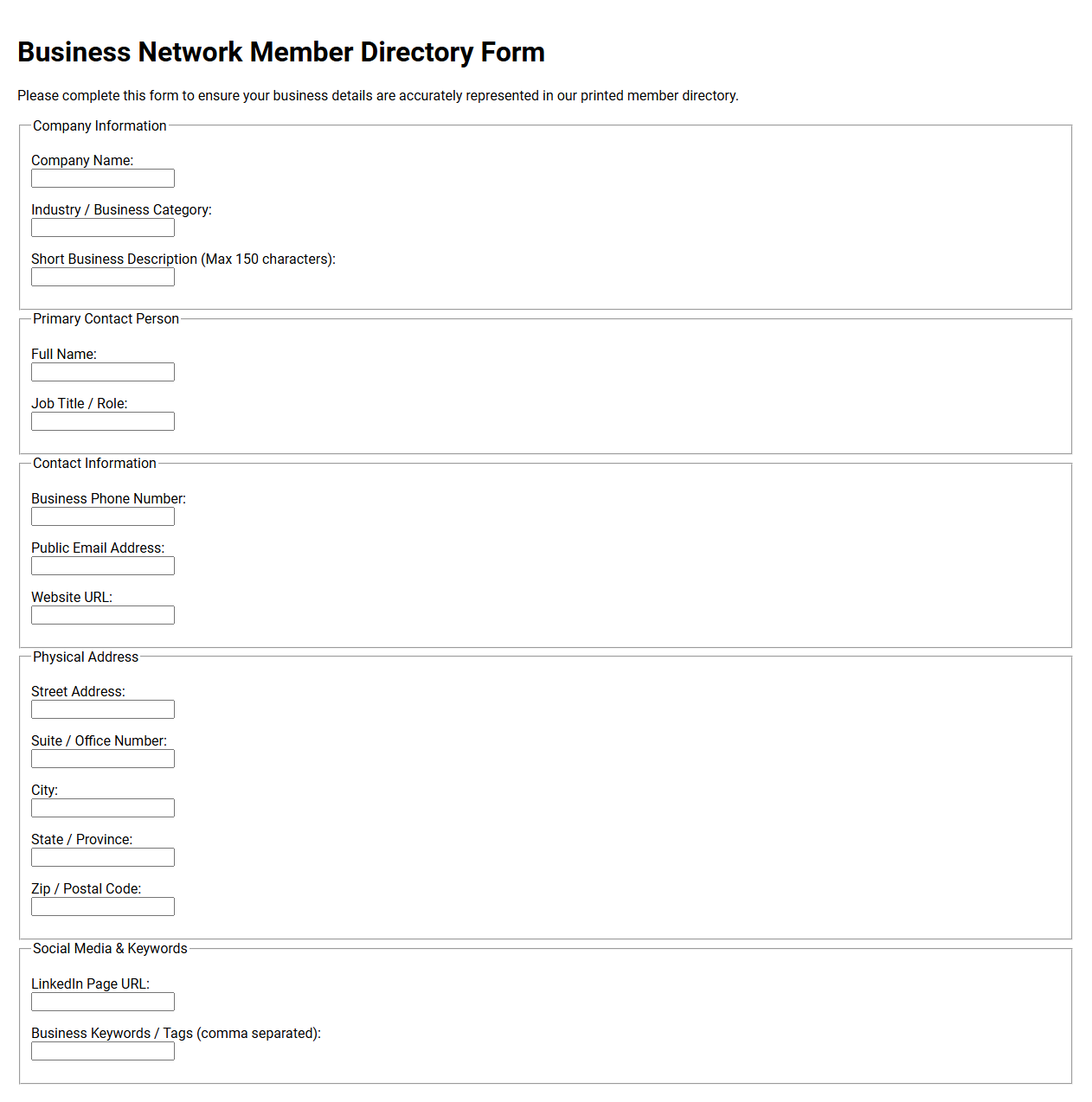Focus the Job Title / Role field
The height and width of the screenshot is (1102, 1092).
[103, 421]
